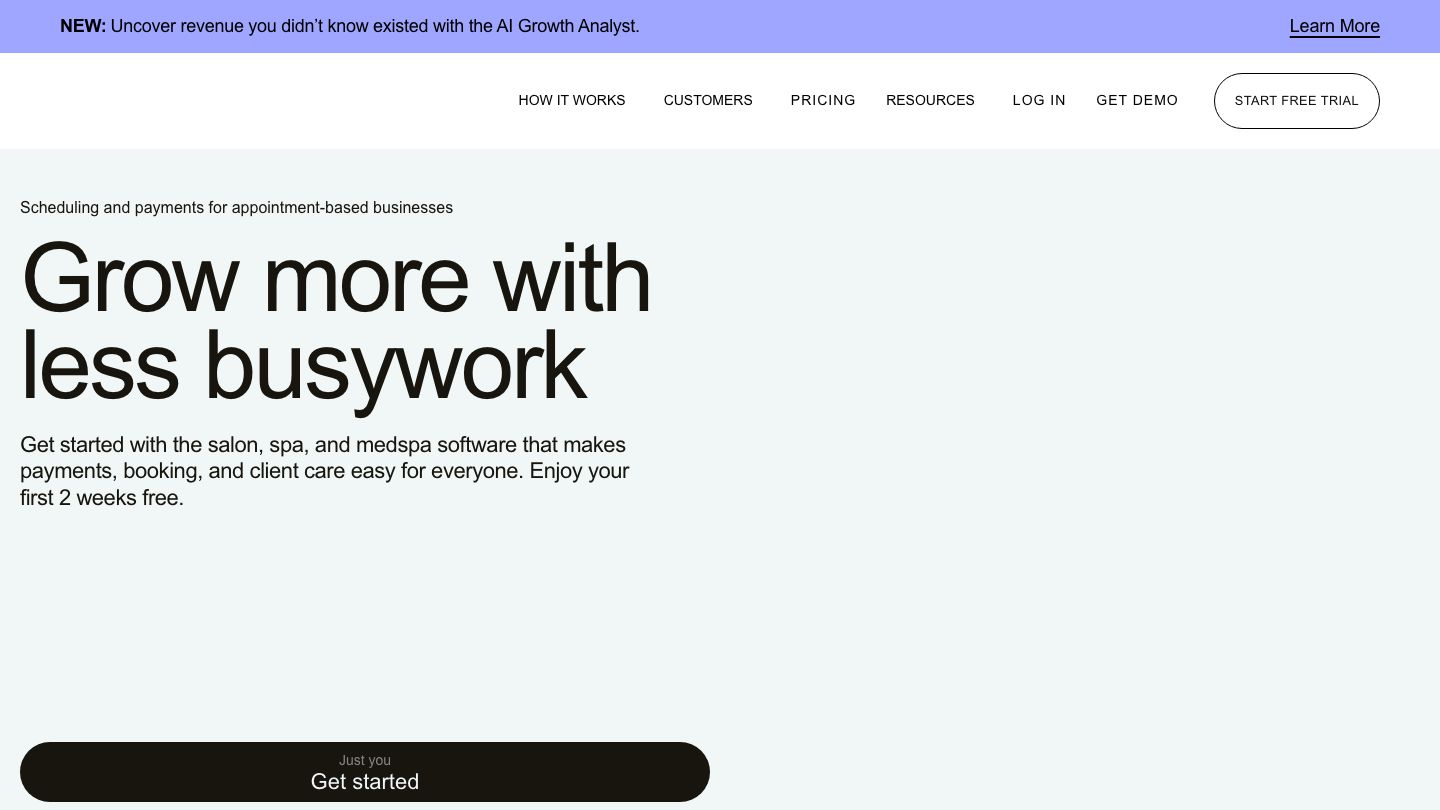Open the Log In page
Screen dimensions: 1440x810
click(x=1039, y=100)
